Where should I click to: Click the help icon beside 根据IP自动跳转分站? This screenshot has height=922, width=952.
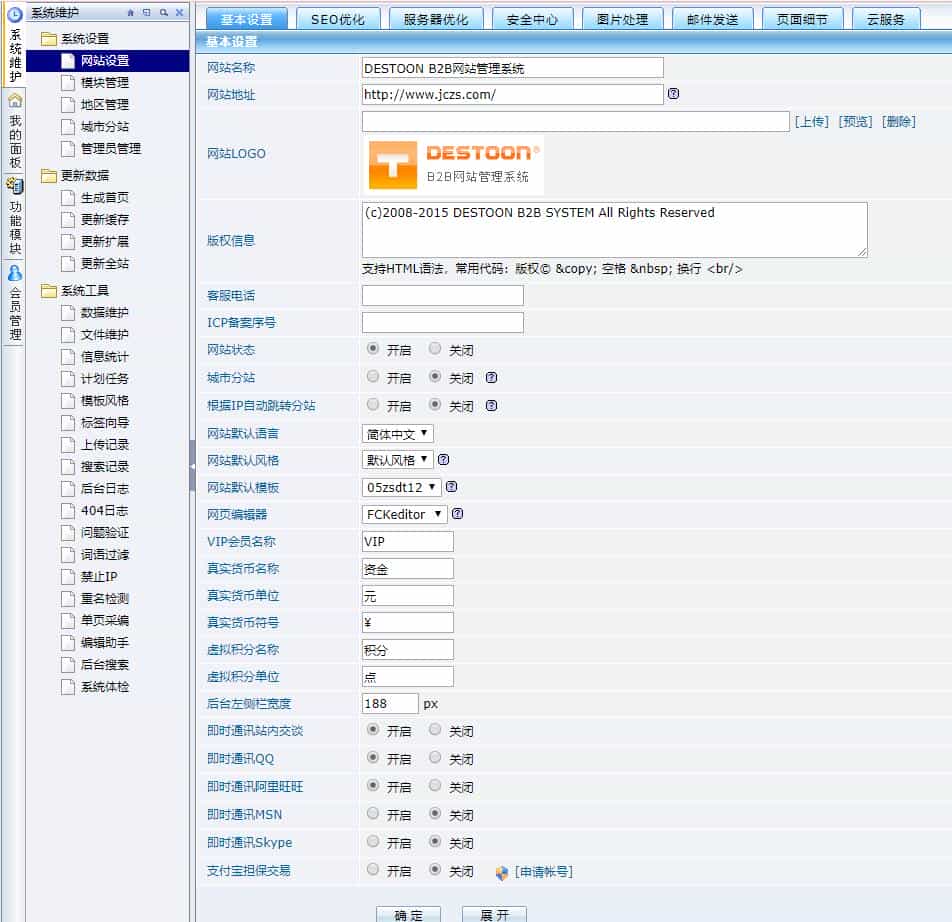492,405
